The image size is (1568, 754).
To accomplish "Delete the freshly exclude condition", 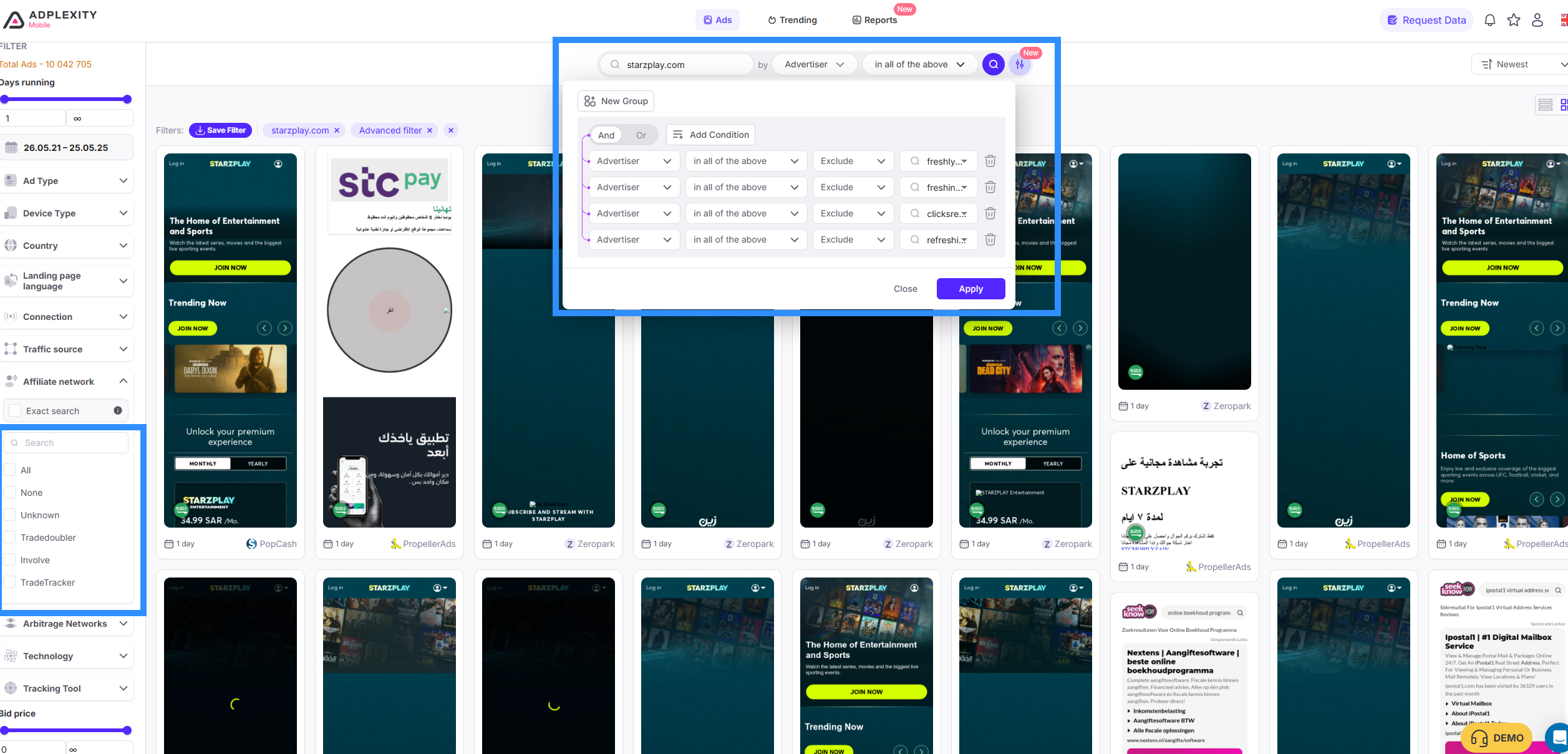I will click(x=990, y=161).
